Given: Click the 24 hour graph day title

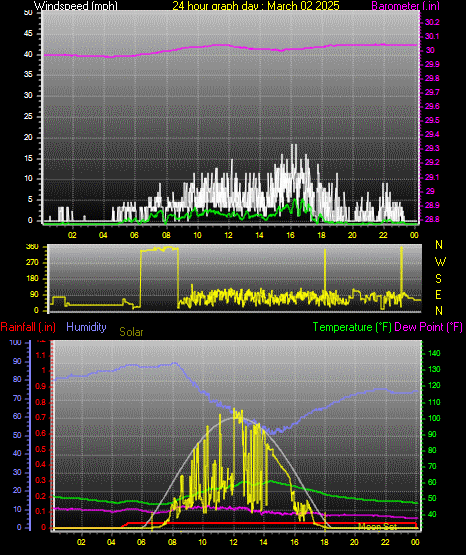Looking at the screenshot, I should [256, 6].
